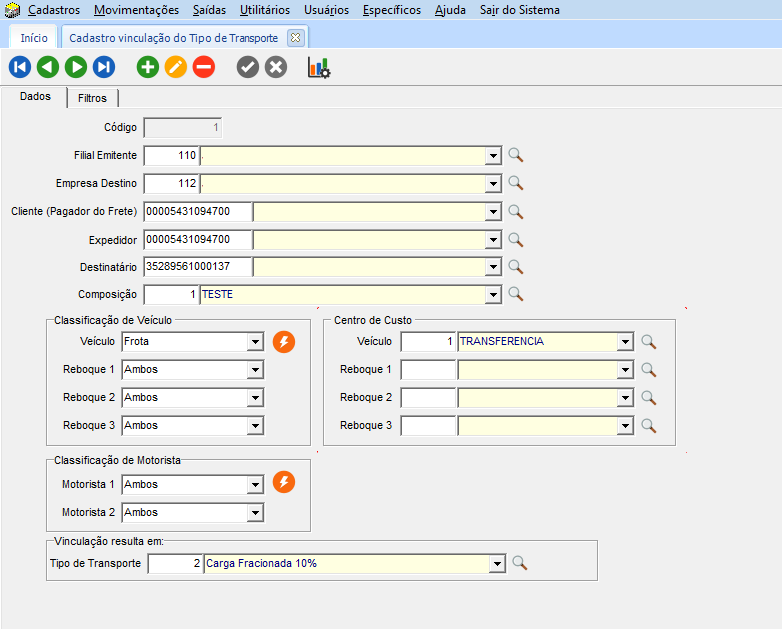Open Usuários menu
782x629 pixels.
point(327,10)
